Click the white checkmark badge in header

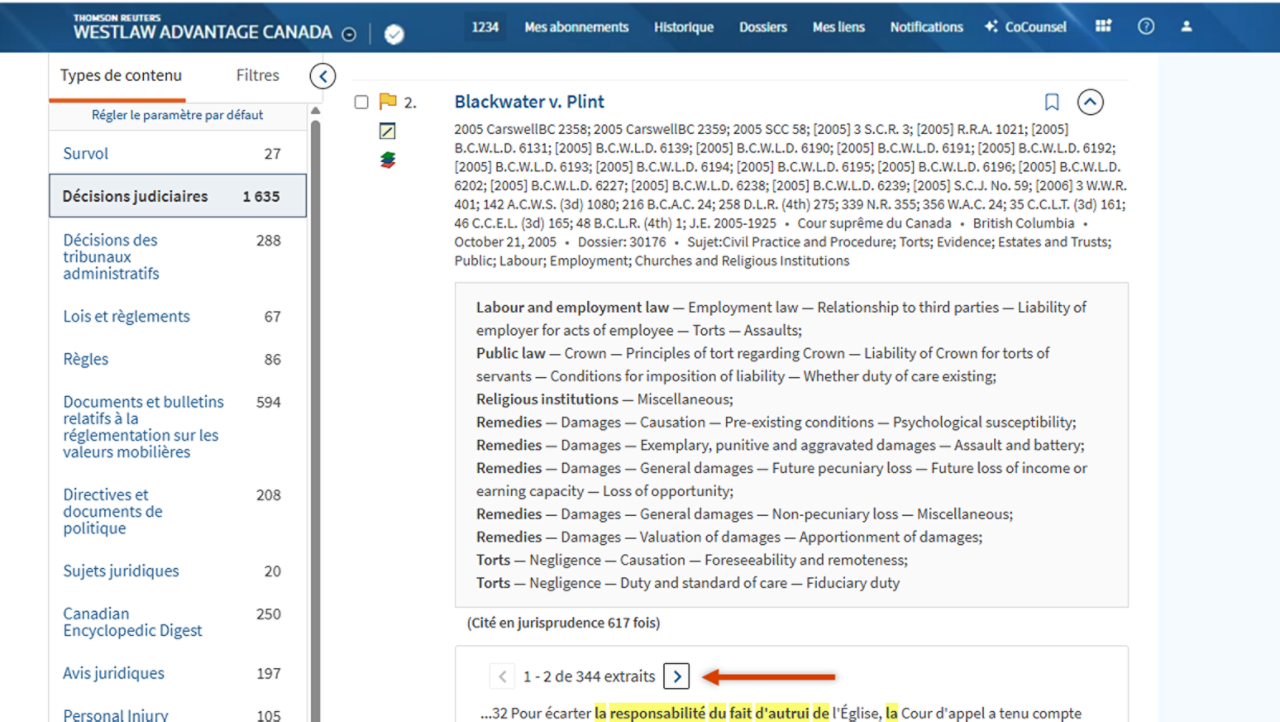point(394,35)
